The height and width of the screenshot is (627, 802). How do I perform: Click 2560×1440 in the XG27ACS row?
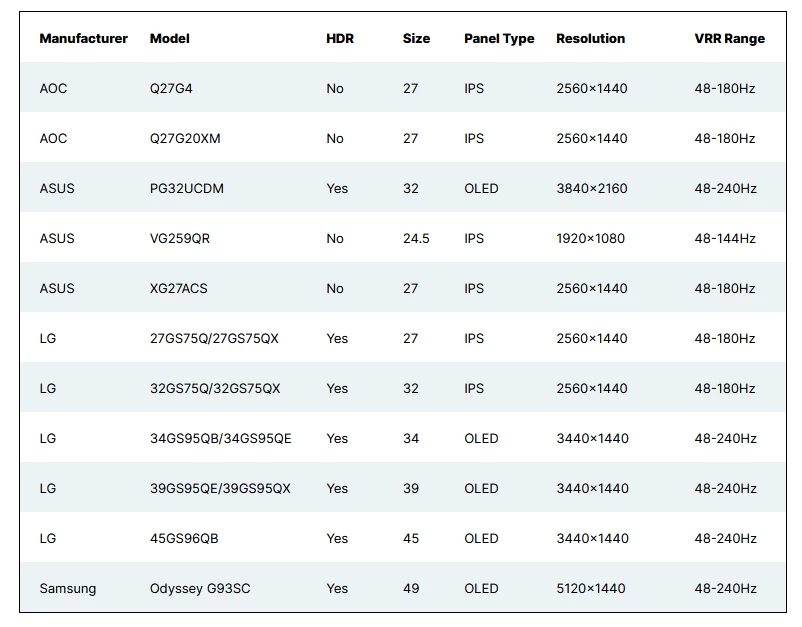point(592,288)
